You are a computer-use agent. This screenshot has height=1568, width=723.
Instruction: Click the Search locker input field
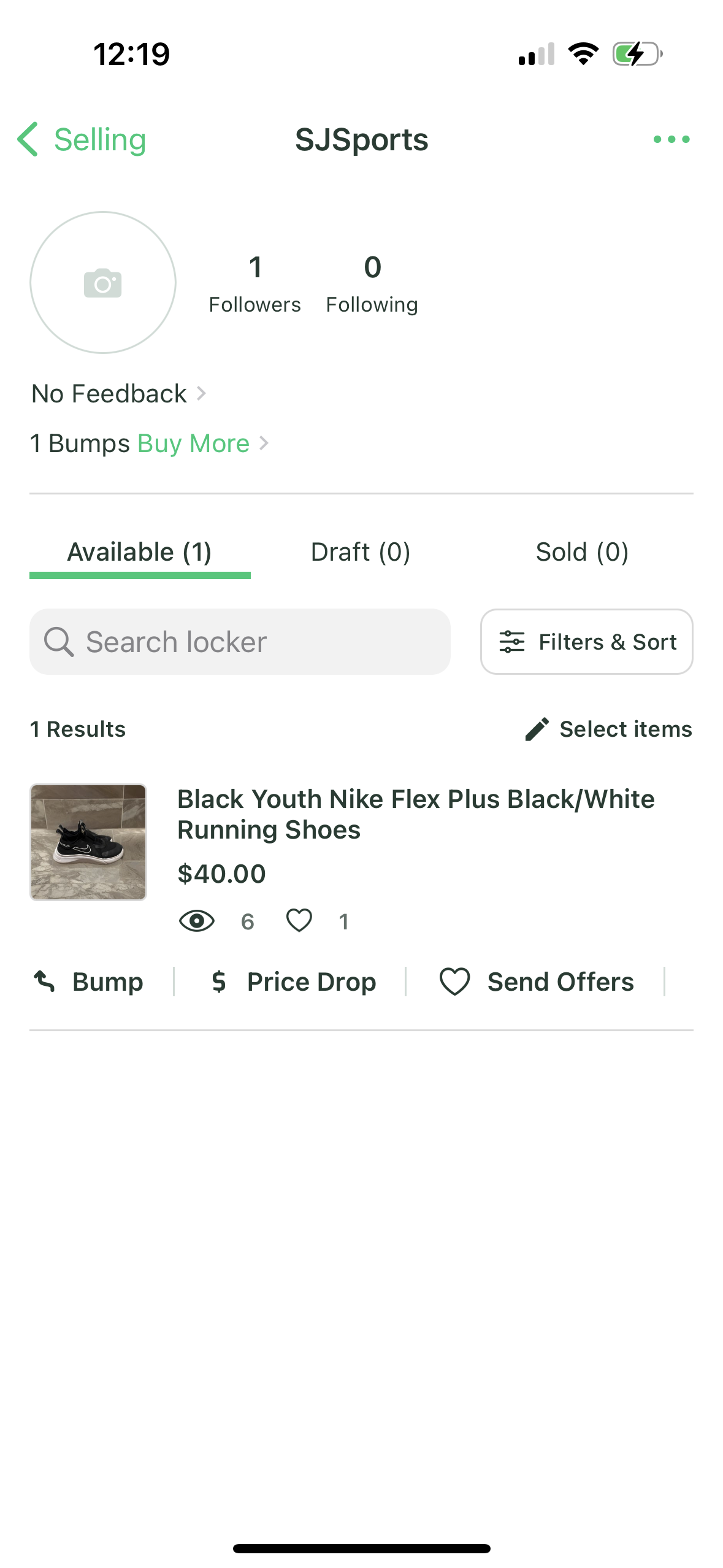(258, 642)
